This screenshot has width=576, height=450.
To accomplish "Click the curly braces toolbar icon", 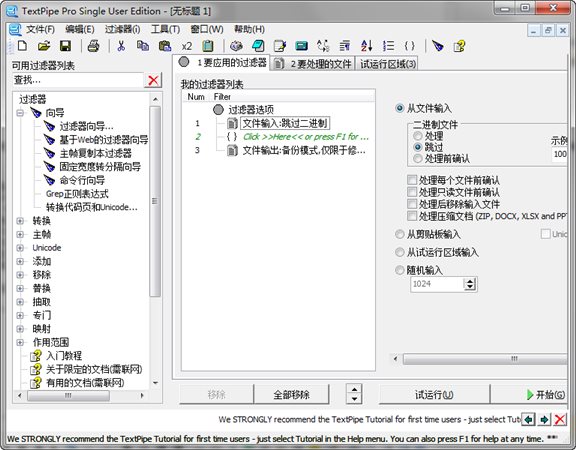I will [410, 46].
